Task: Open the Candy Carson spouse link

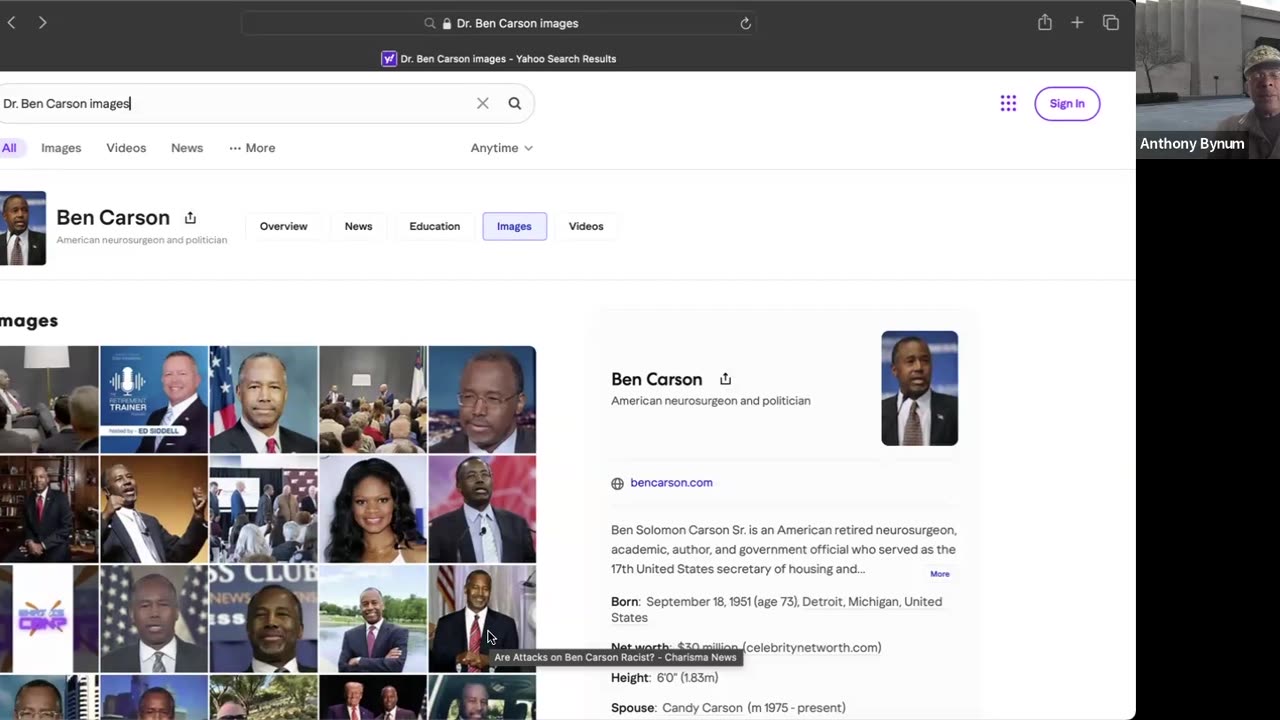Action: [x=702, y=708]
